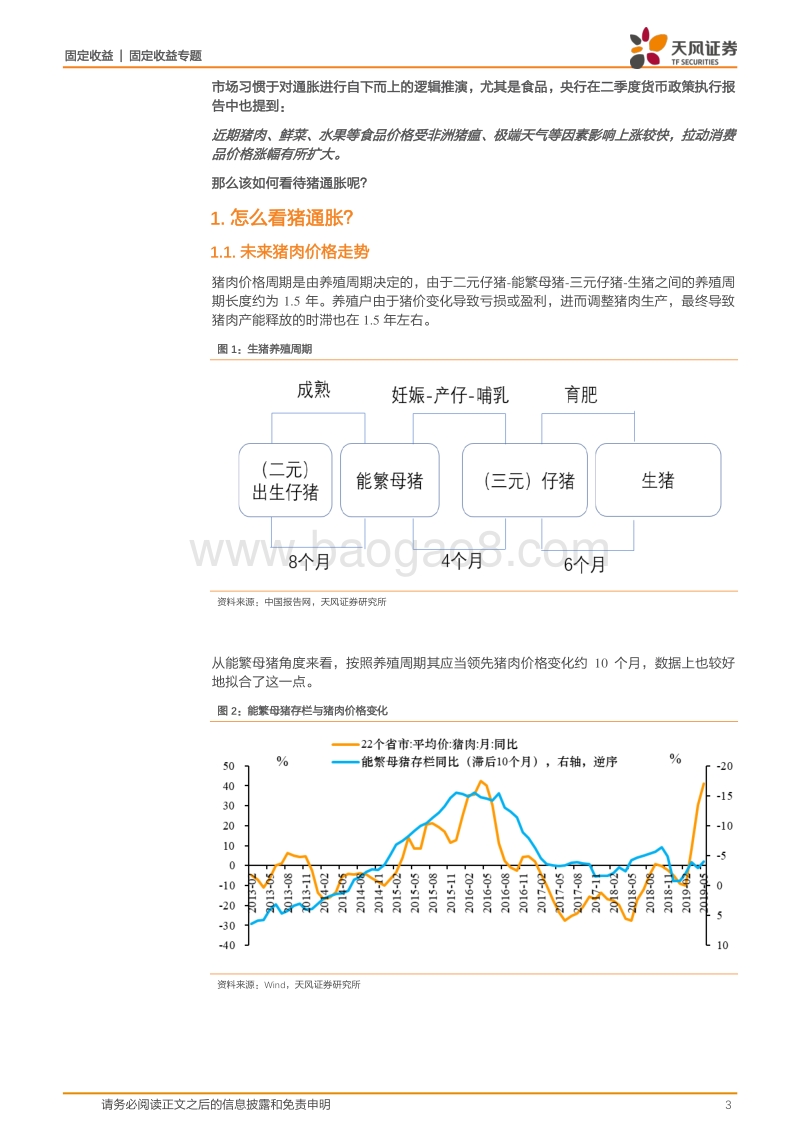
Task: Click source note '资料来源：Wind，天风证券研究所'
Action: (289, 985)
